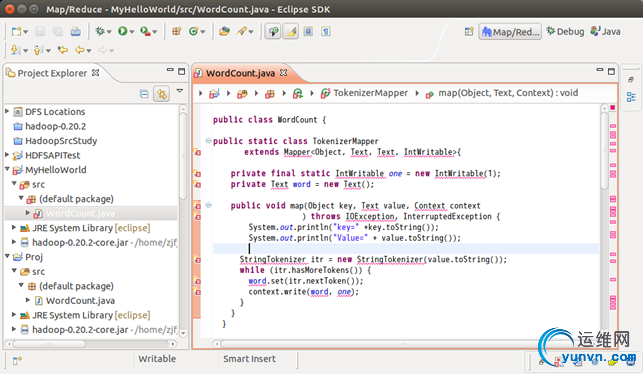Click the New file wizard icon
The image size is (643, 374).
[16, 31]
